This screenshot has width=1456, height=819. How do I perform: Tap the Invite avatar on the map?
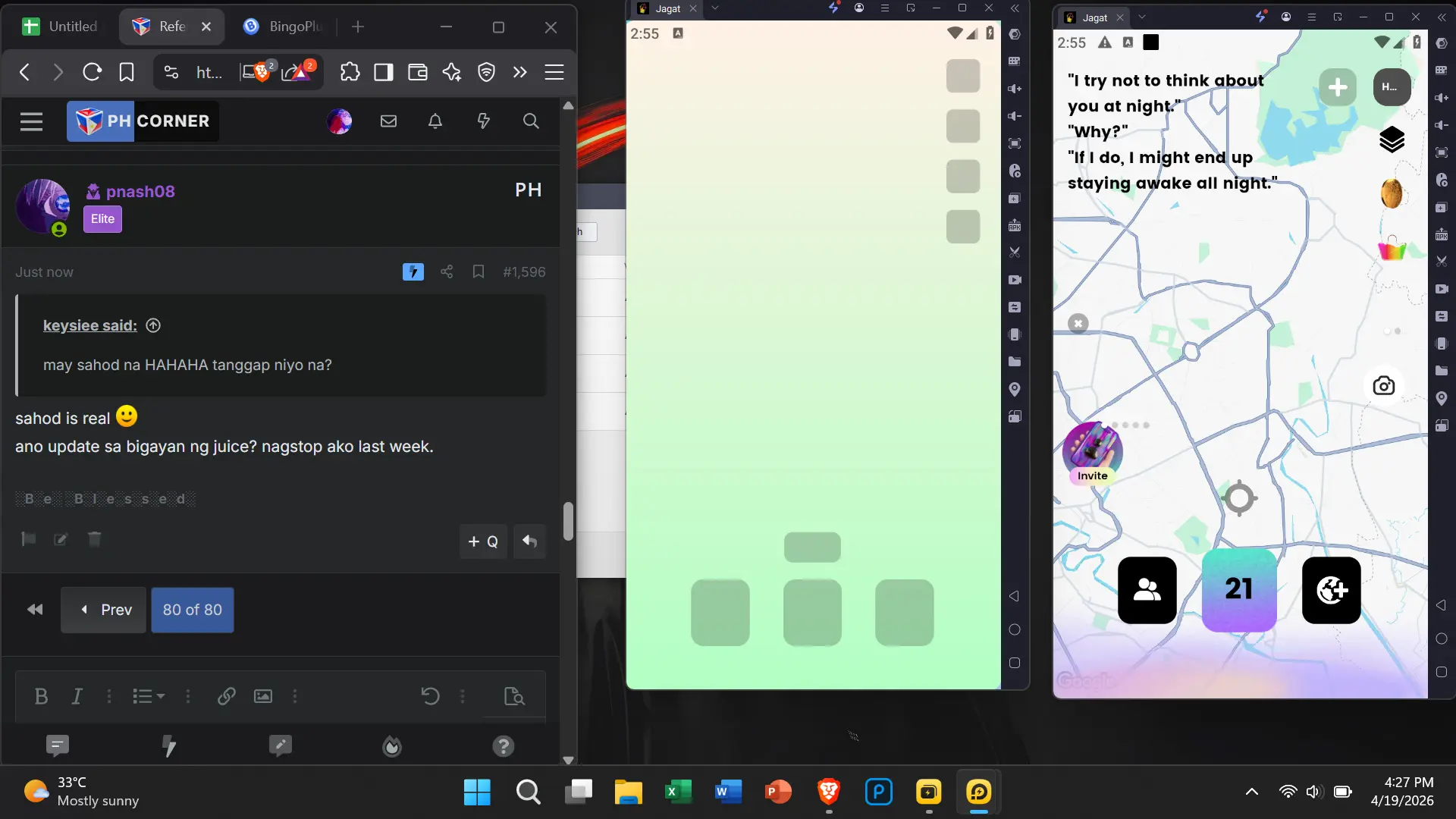[x=1092, y=453]
